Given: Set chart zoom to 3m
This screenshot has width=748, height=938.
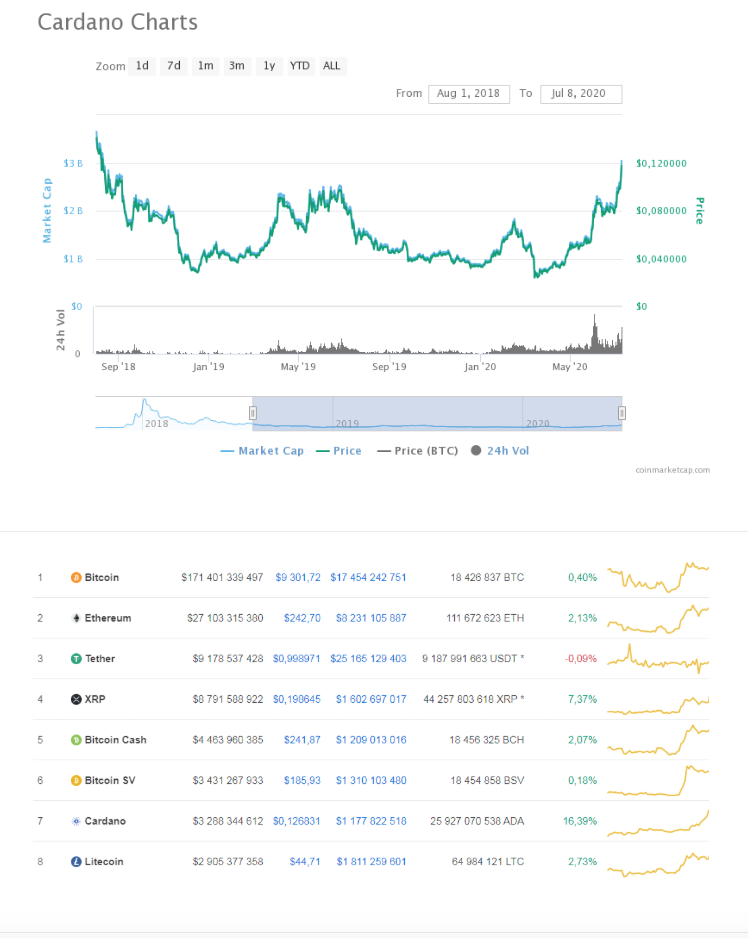Looking at the screenshot, I should [237, 66].
